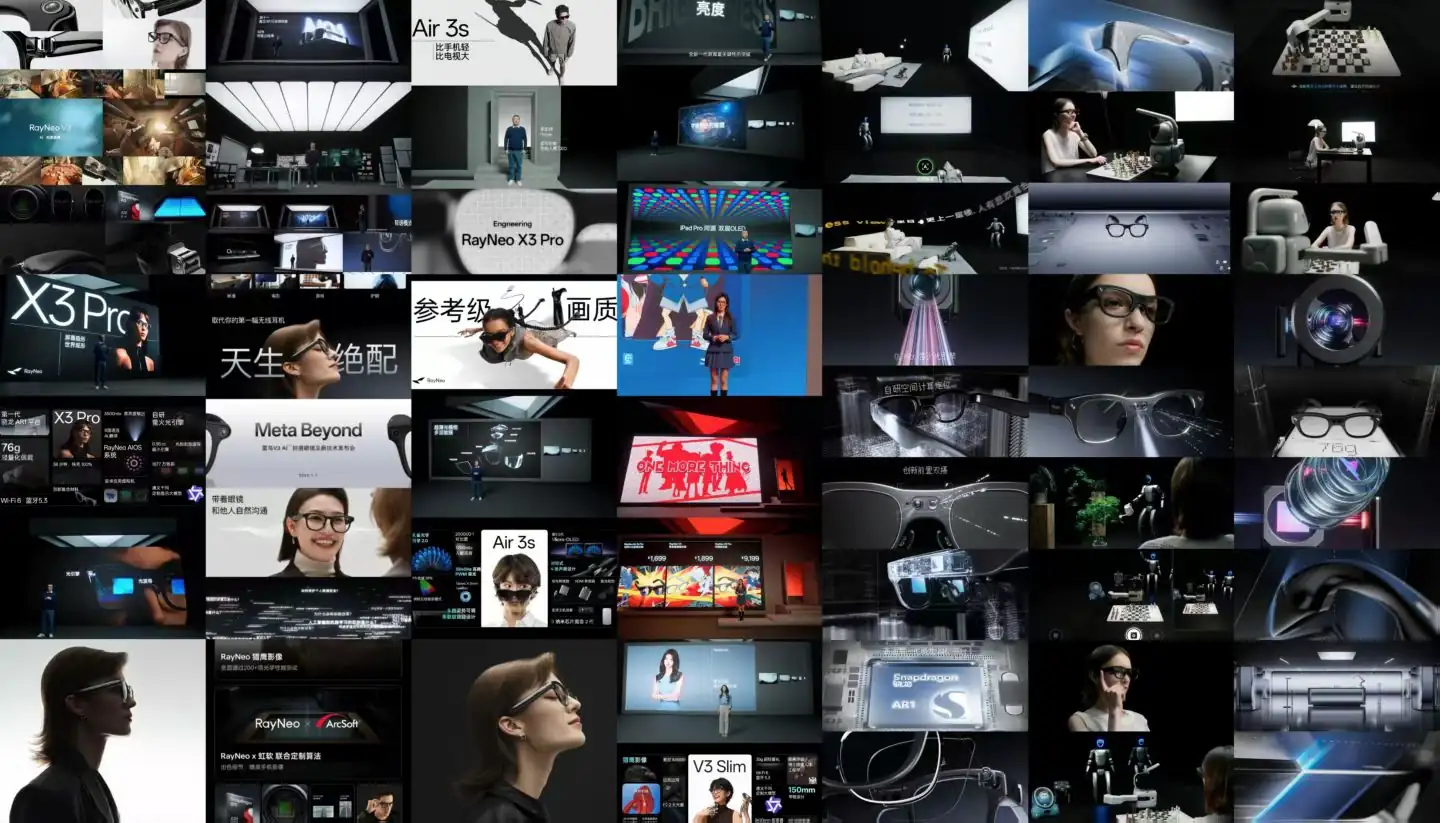
Task: Open the man standing in doorway thumbnail
Action: pos(514,137)
